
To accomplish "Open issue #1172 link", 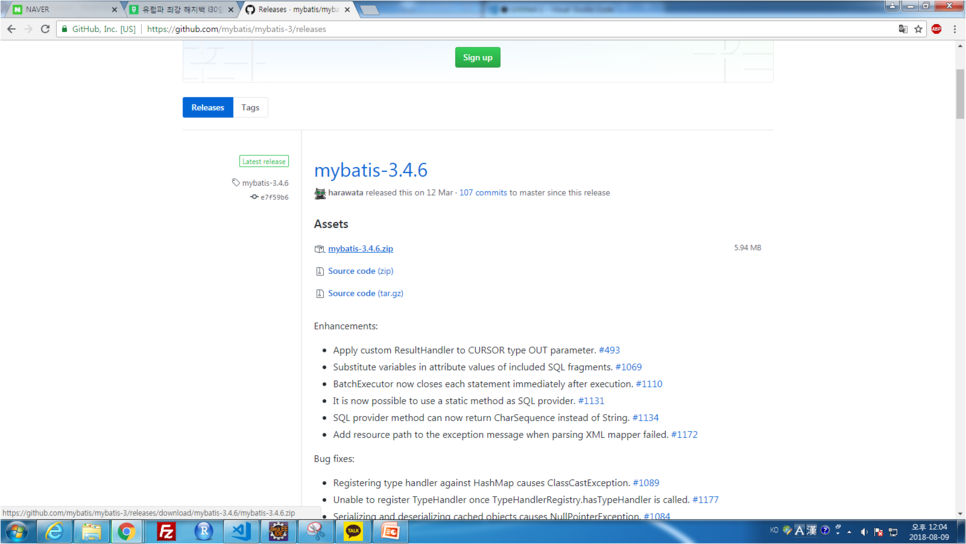I will point(684,435).
